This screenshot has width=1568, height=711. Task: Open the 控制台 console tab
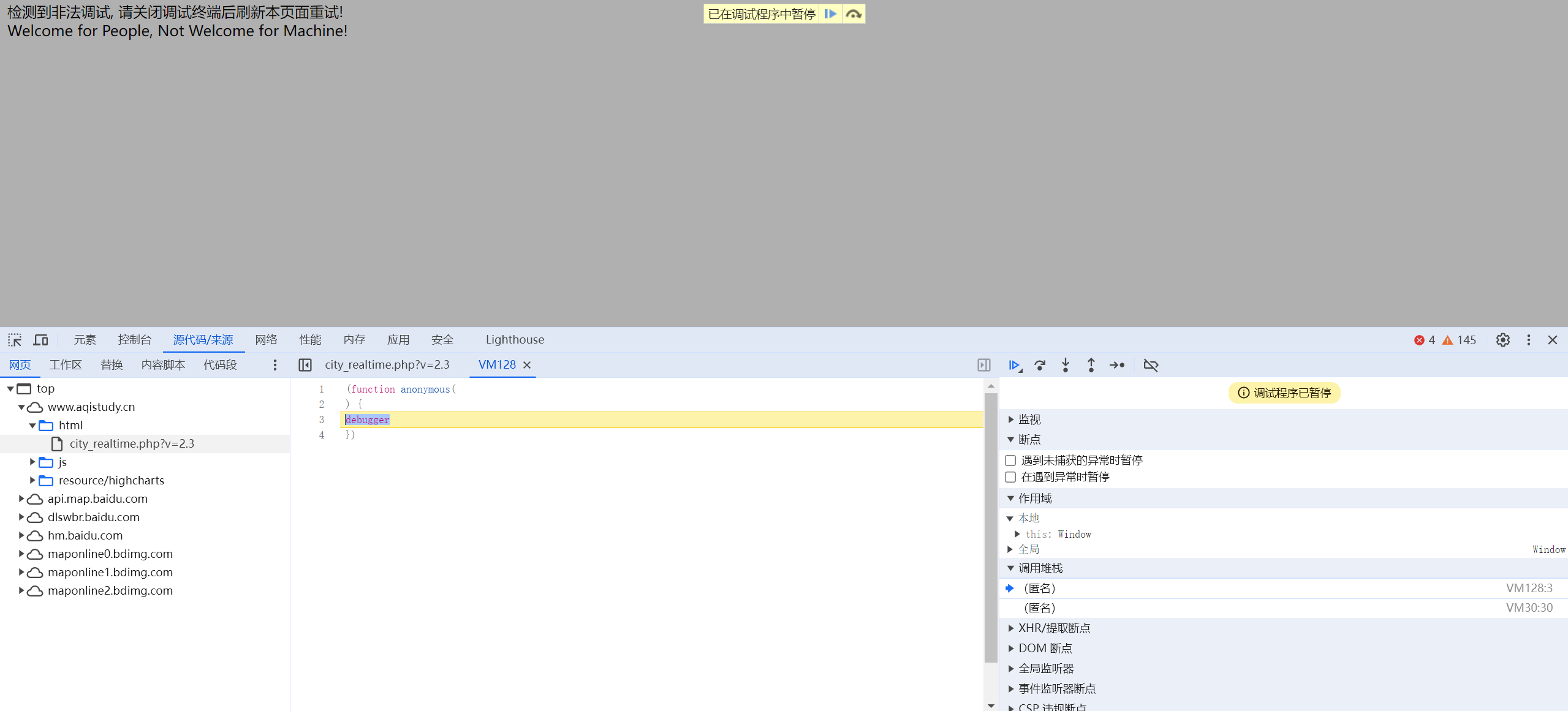coord(134,340)
